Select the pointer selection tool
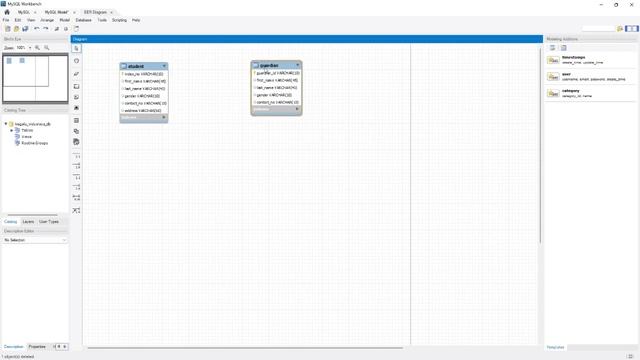Image resolution: width=640 pixels, height=360 pixels. [x=76, y=49]
